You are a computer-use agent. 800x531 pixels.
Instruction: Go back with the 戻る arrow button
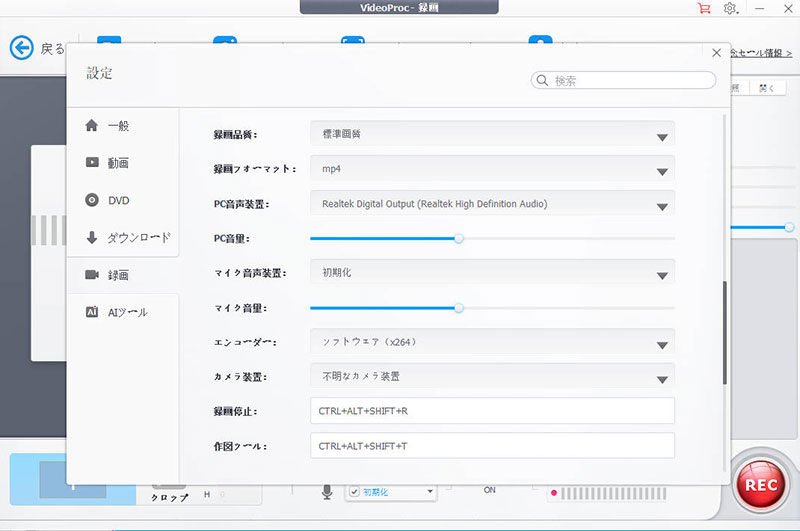[x=21, y=48]
